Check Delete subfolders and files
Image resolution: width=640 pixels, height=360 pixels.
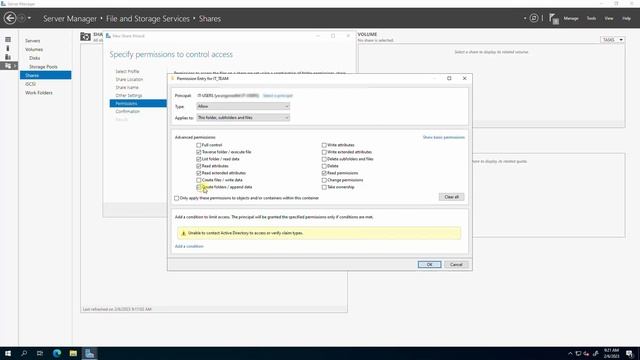[x=324, y=159]
